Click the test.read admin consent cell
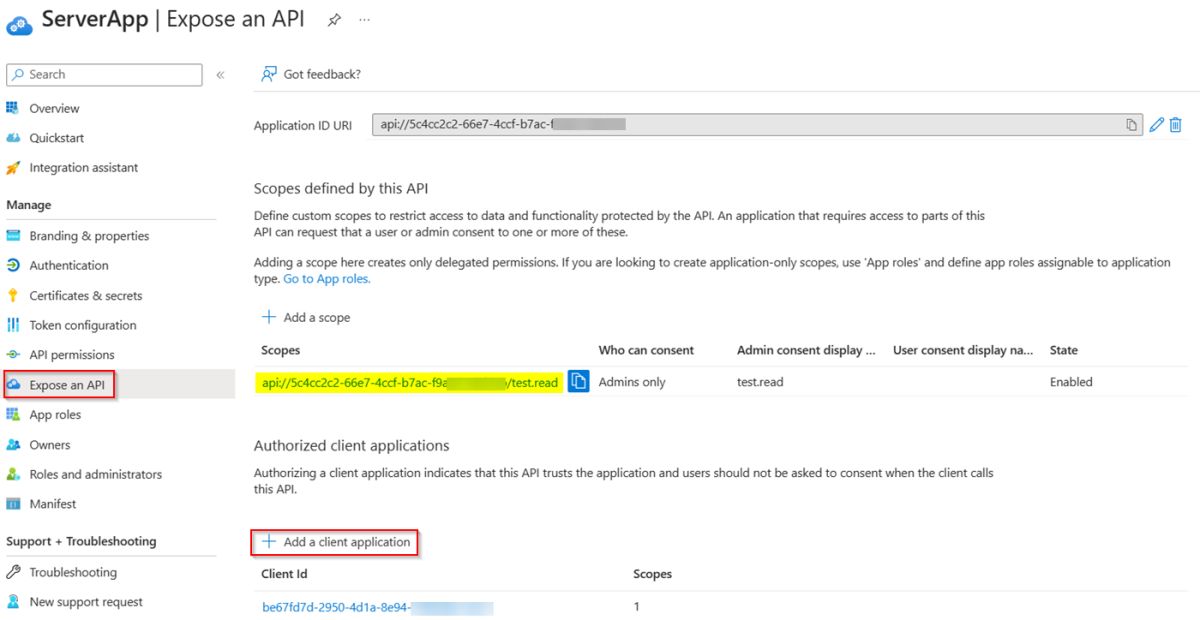Image resolution: width=1200 pixels, height=620 pixels. tap(760, 382)
